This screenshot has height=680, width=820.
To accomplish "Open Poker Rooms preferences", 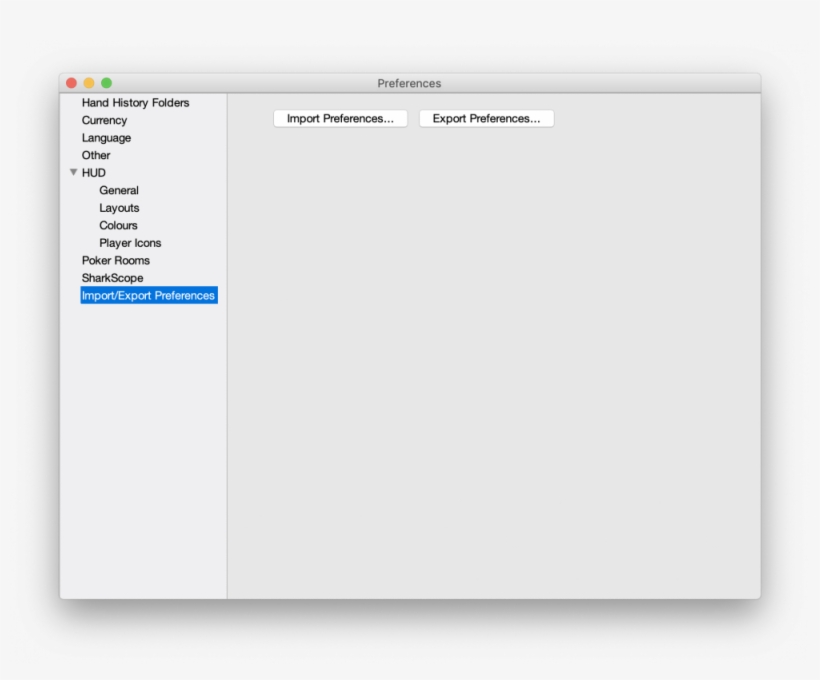I will (116, 260).
